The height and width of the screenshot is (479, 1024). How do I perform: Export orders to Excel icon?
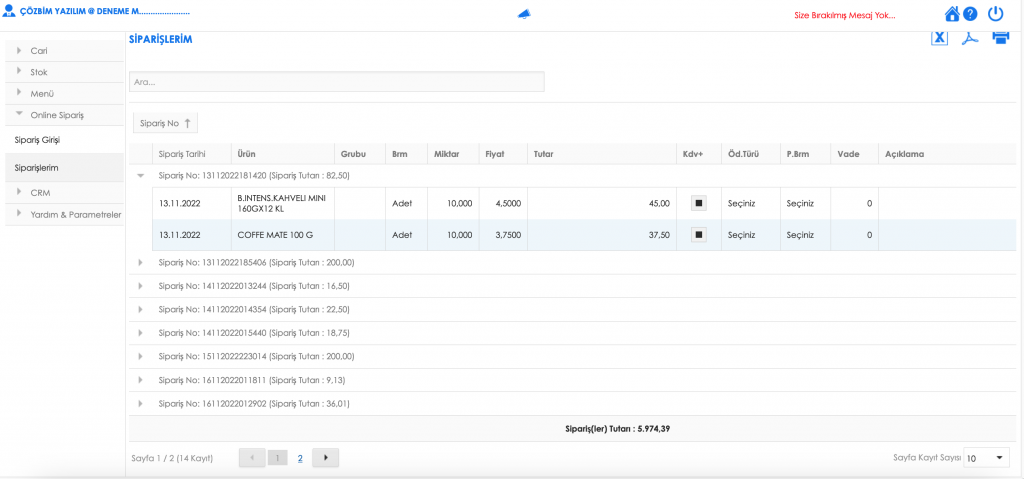coord(939,38)
